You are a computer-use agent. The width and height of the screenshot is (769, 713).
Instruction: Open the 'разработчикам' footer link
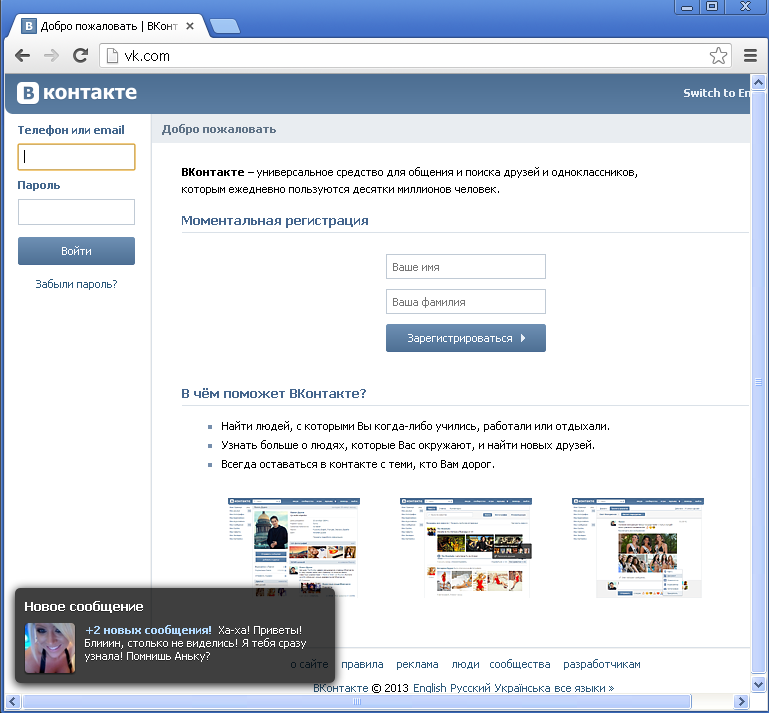[602, 664]
